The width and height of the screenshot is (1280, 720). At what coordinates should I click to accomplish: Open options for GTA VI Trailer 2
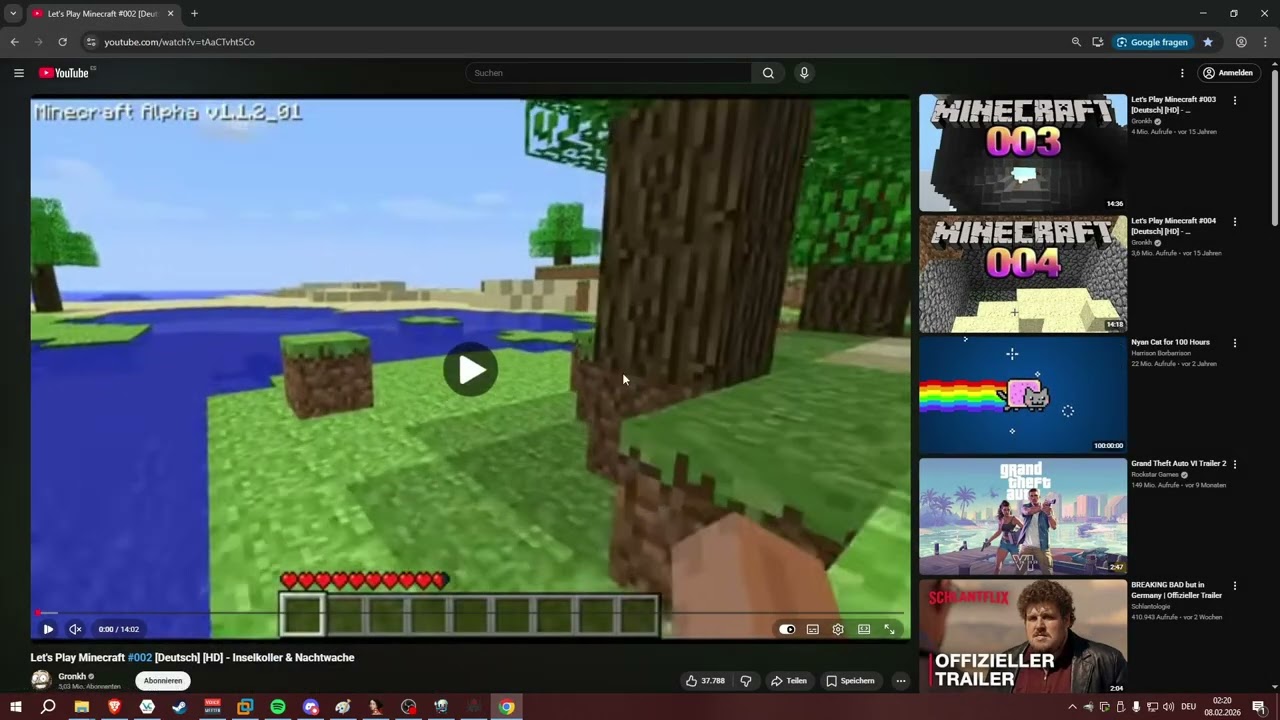[1235, 464]
